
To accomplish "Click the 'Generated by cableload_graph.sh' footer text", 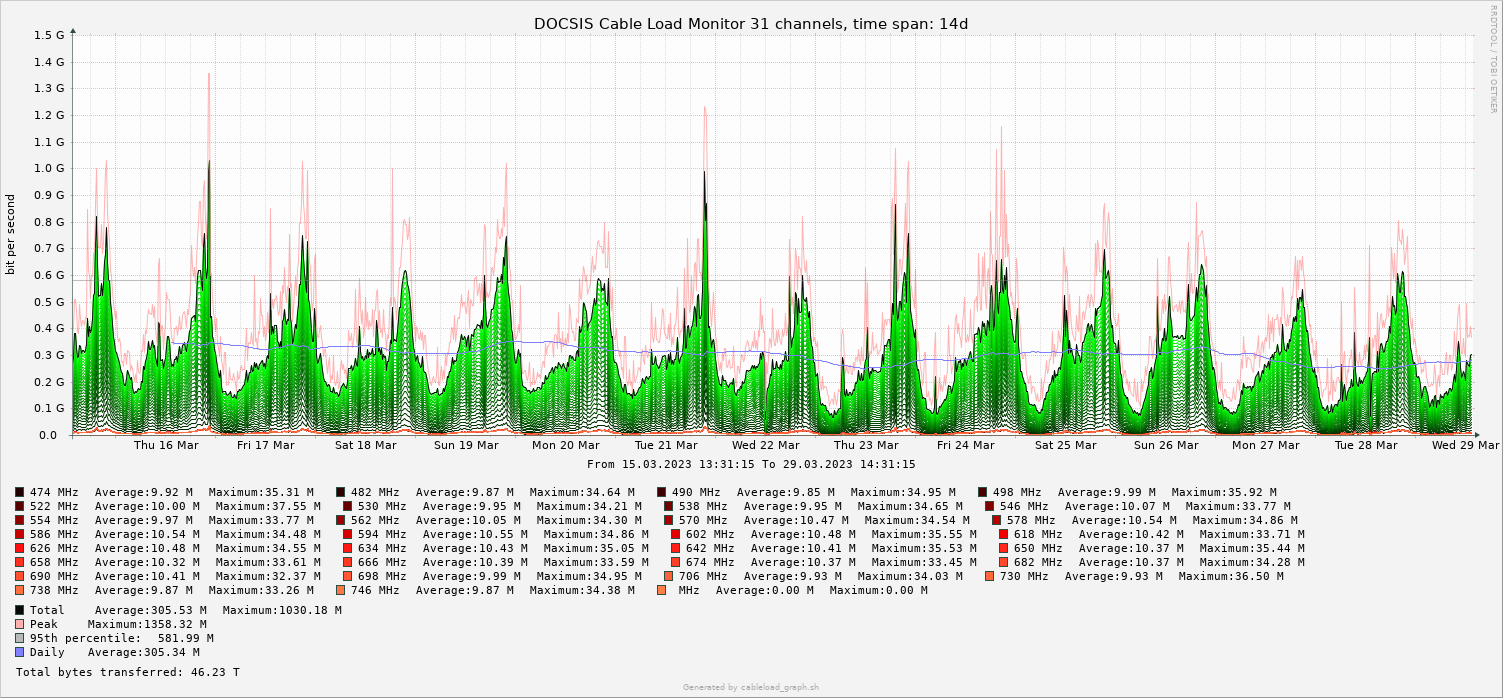I will pos(751,687).
